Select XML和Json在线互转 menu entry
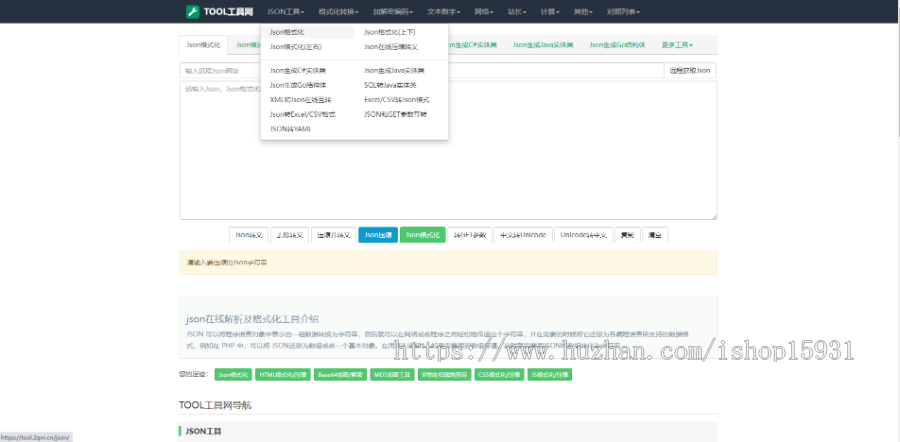The height and width of the screenshot is (442, 900). click(300, 100)
